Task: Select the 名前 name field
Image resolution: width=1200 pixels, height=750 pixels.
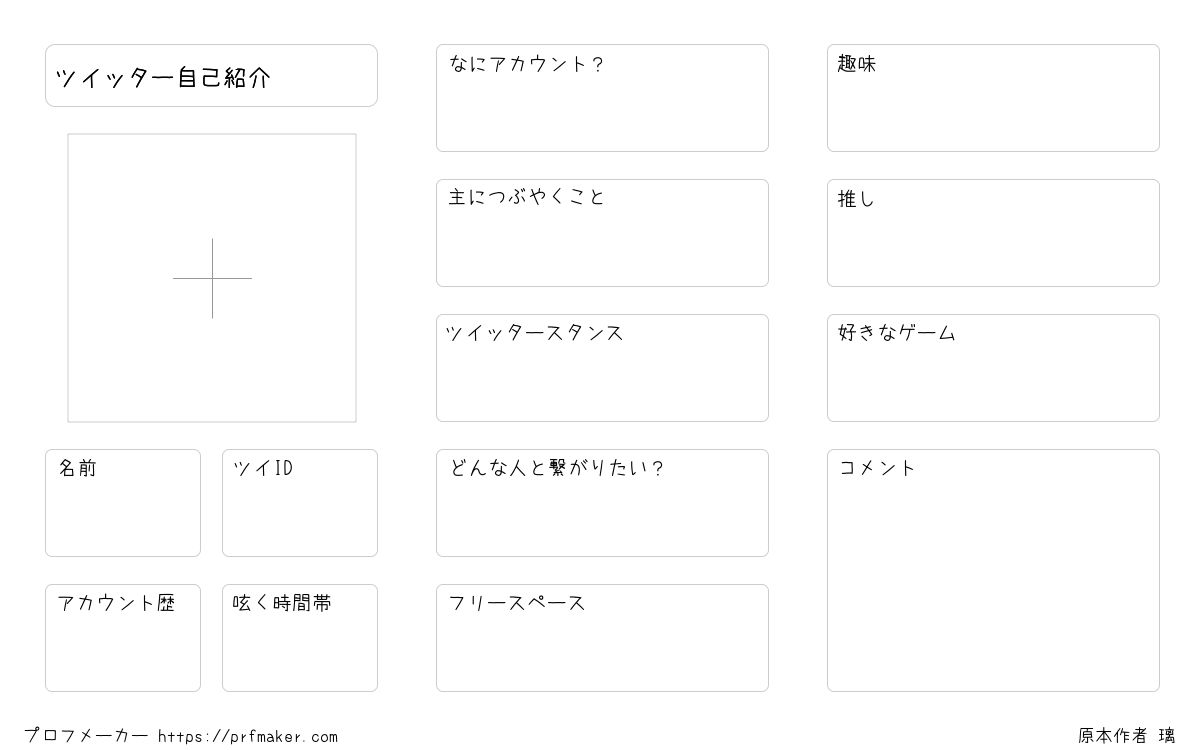Action: (123, 503)
